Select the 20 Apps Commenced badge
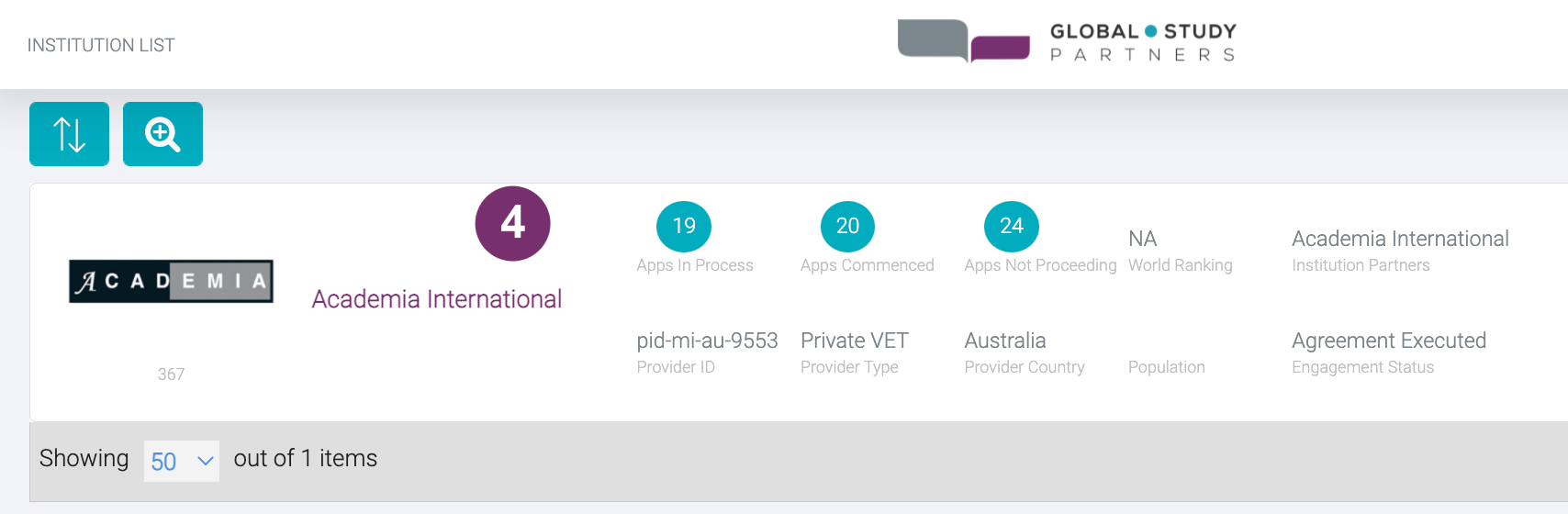 point(847,226)
